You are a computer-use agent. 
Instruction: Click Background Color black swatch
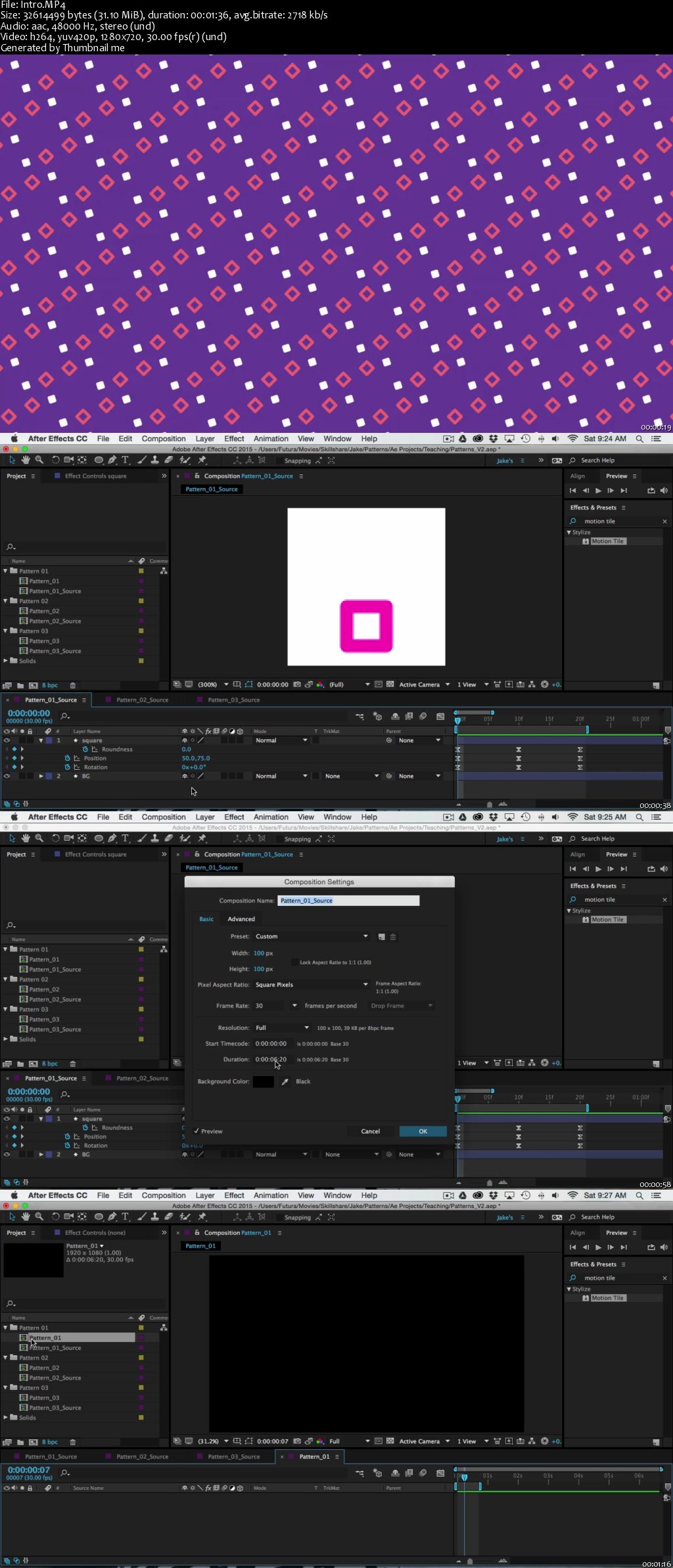263,1081
